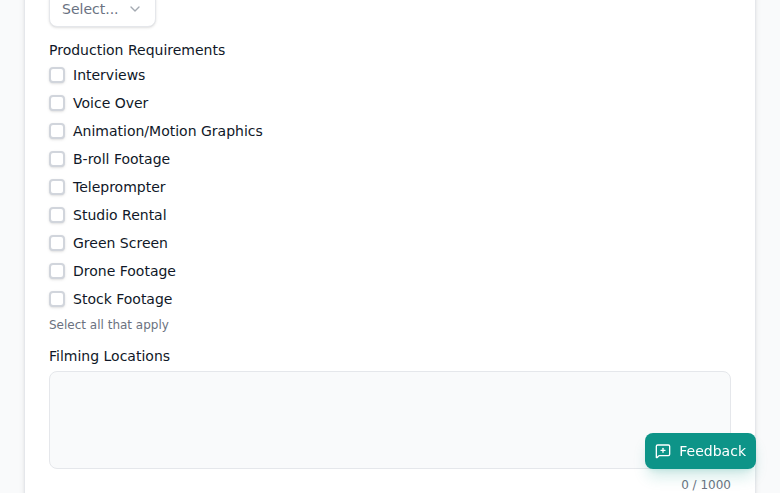Image resolution: width=780 pixels, height=493 pixels.
Task: Click the Feedback chat icon
Action: click(x=663, y=451)
